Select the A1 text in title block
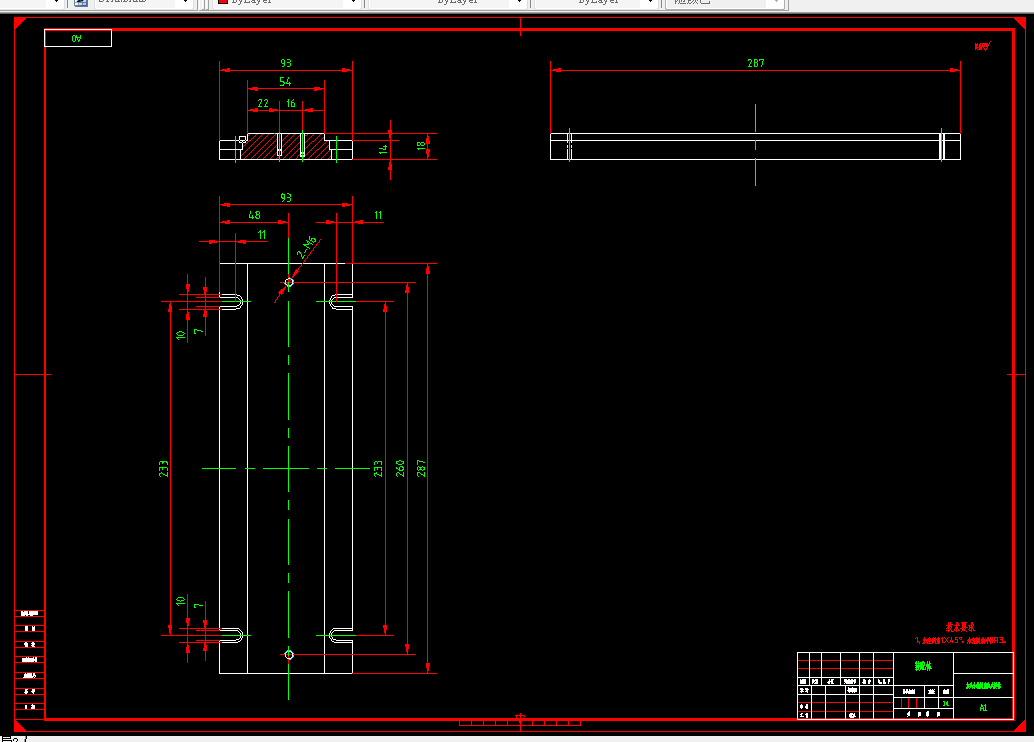Image resolution: width=1034 pixels, height=742 pixels. point(983,708)
